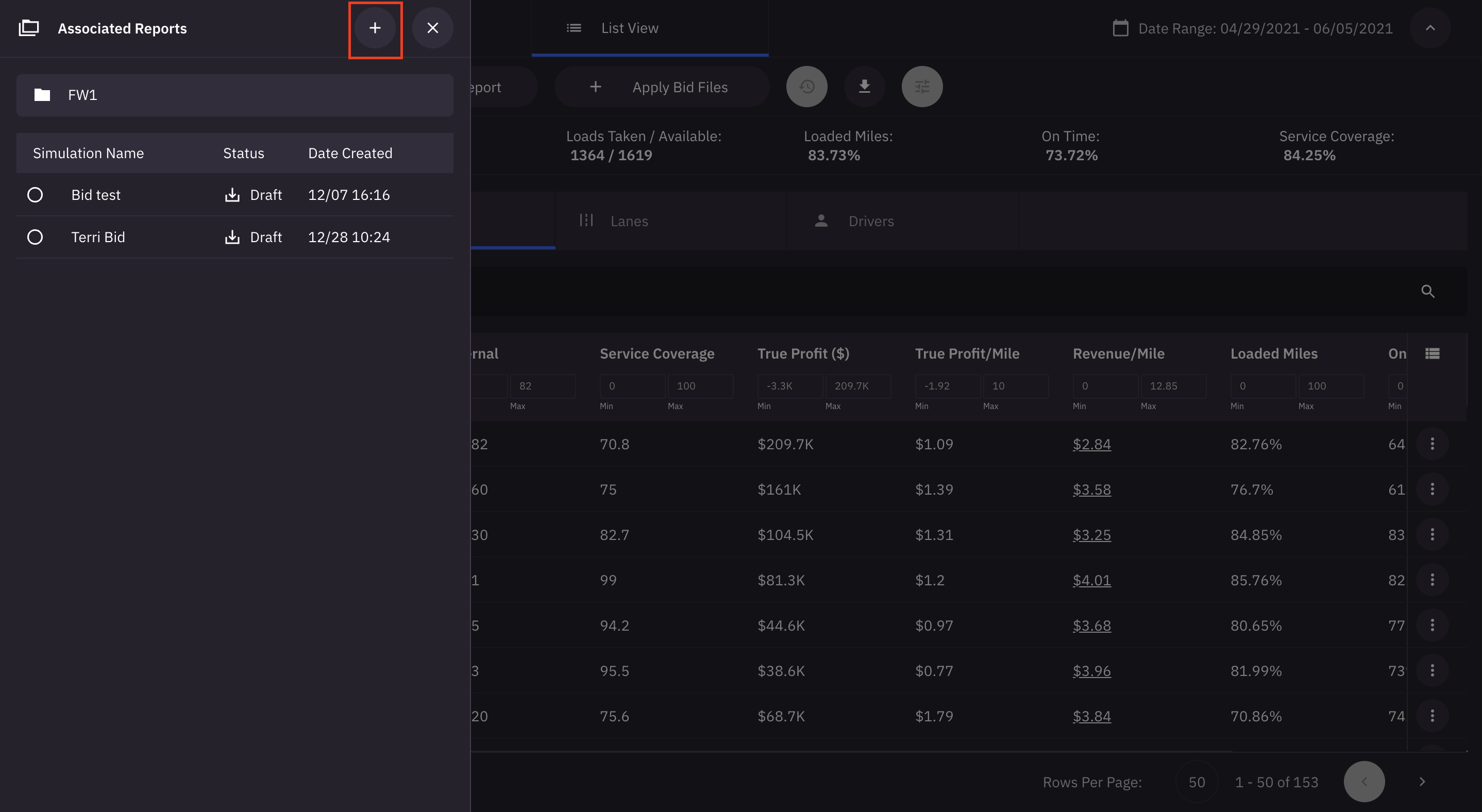
Task: Select the Terri Bid radio button
Action: pyautogui.click(x=35, y=238)
